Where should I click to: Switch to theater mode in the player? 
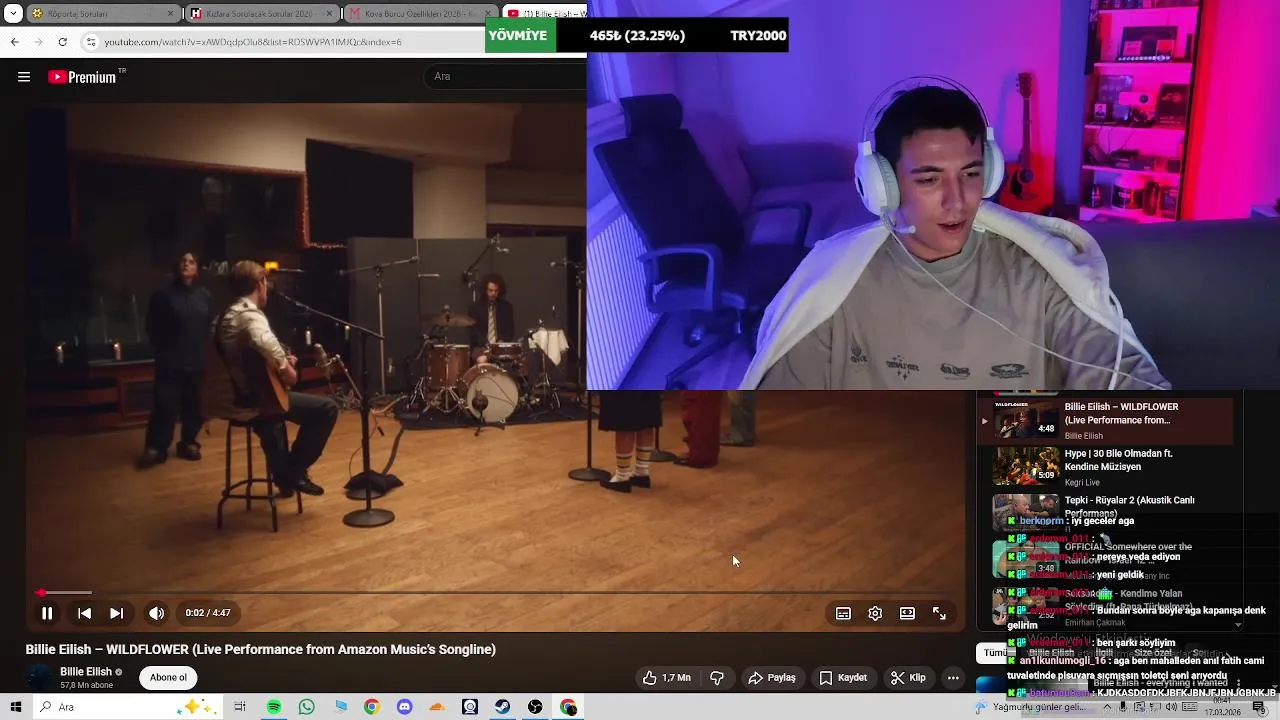point(907,613)
